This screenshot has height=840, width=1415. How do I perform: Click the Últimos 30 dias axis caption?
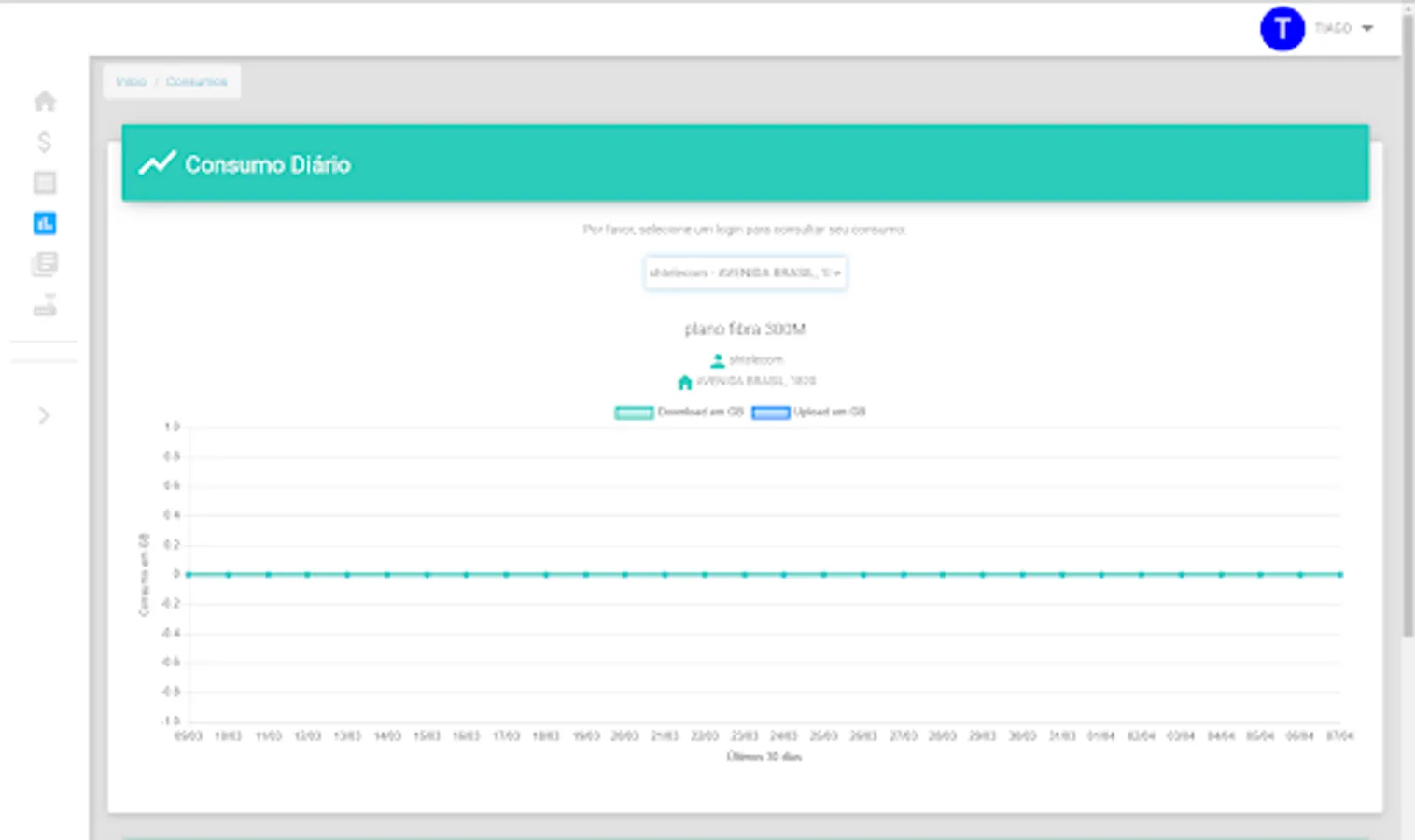[764, 757]
